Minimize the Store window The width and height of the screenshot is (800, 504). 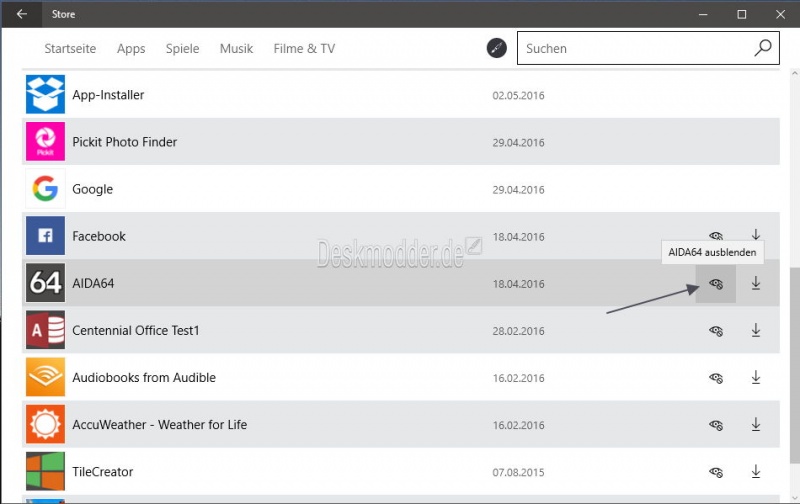coord(703,14)
